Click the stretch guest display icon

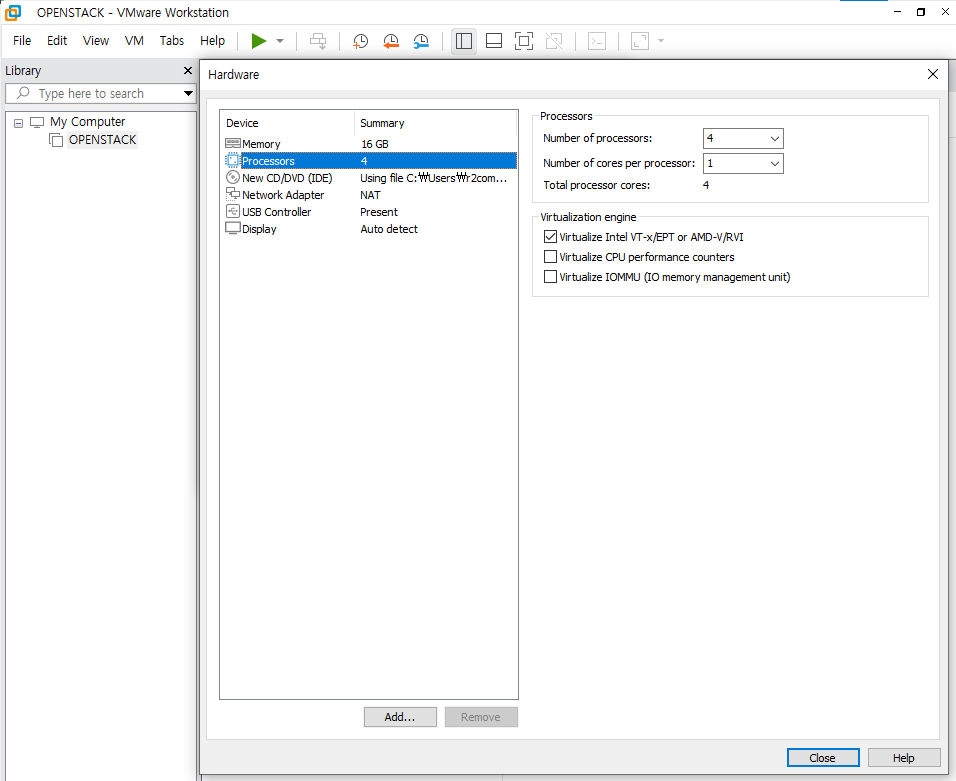[640, 41]
